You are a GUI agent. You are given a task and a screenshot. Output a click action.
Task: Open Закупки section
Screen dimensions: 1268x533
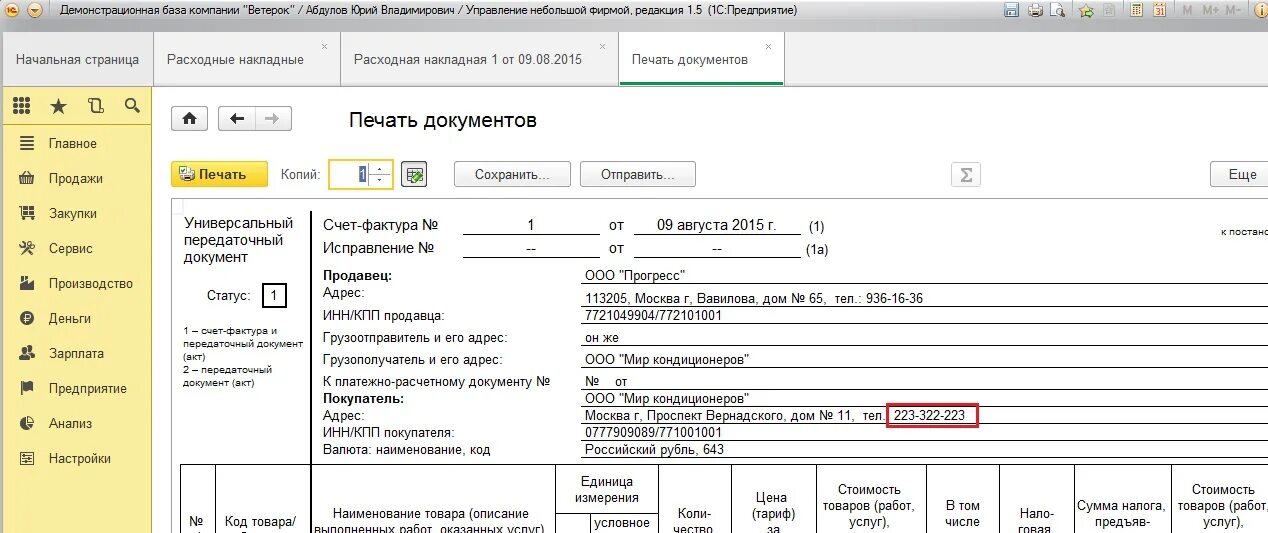[x=76, y=213]
